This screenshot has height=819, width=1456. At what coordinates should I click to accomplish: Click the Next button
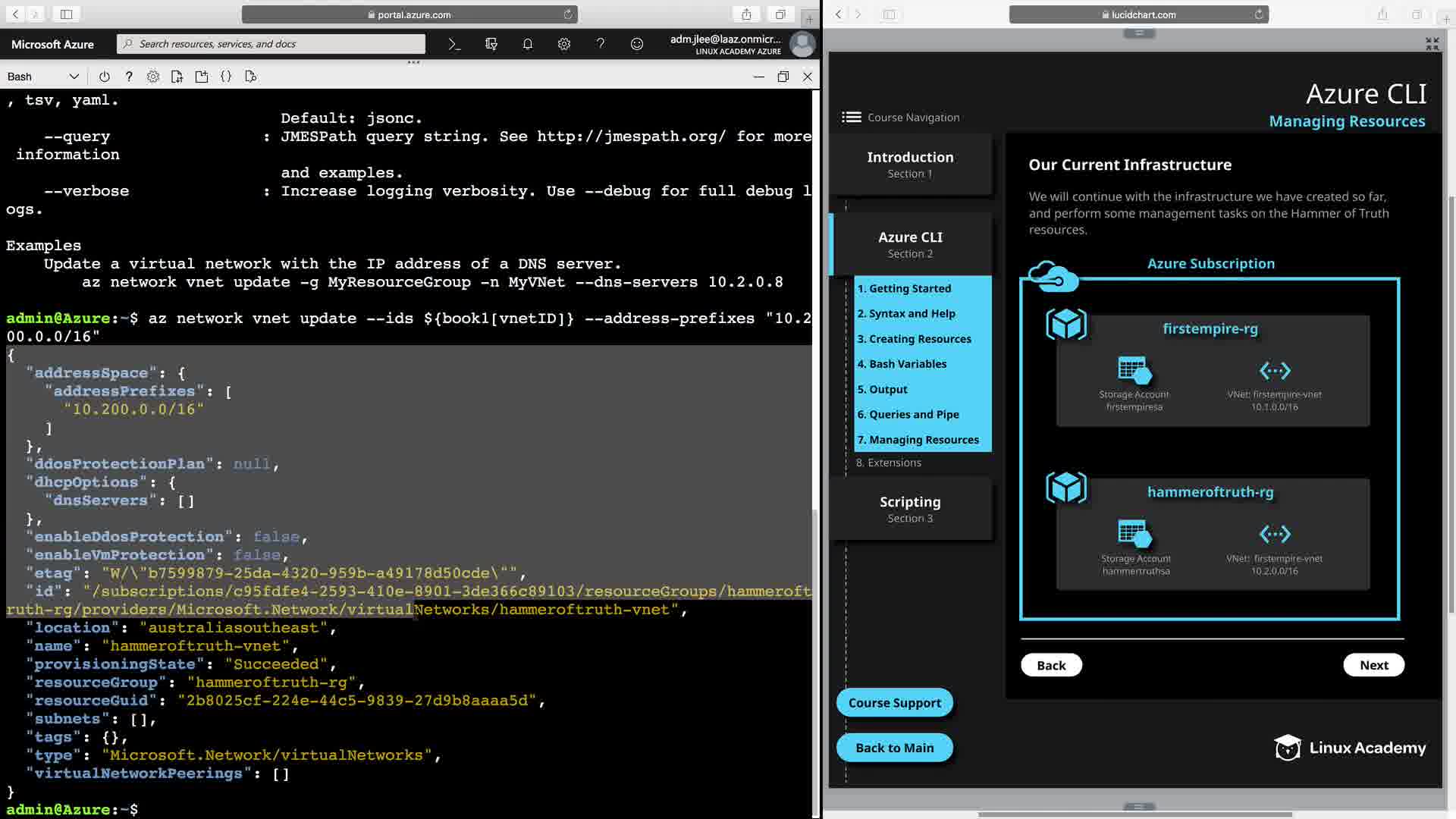point(1373,665)
